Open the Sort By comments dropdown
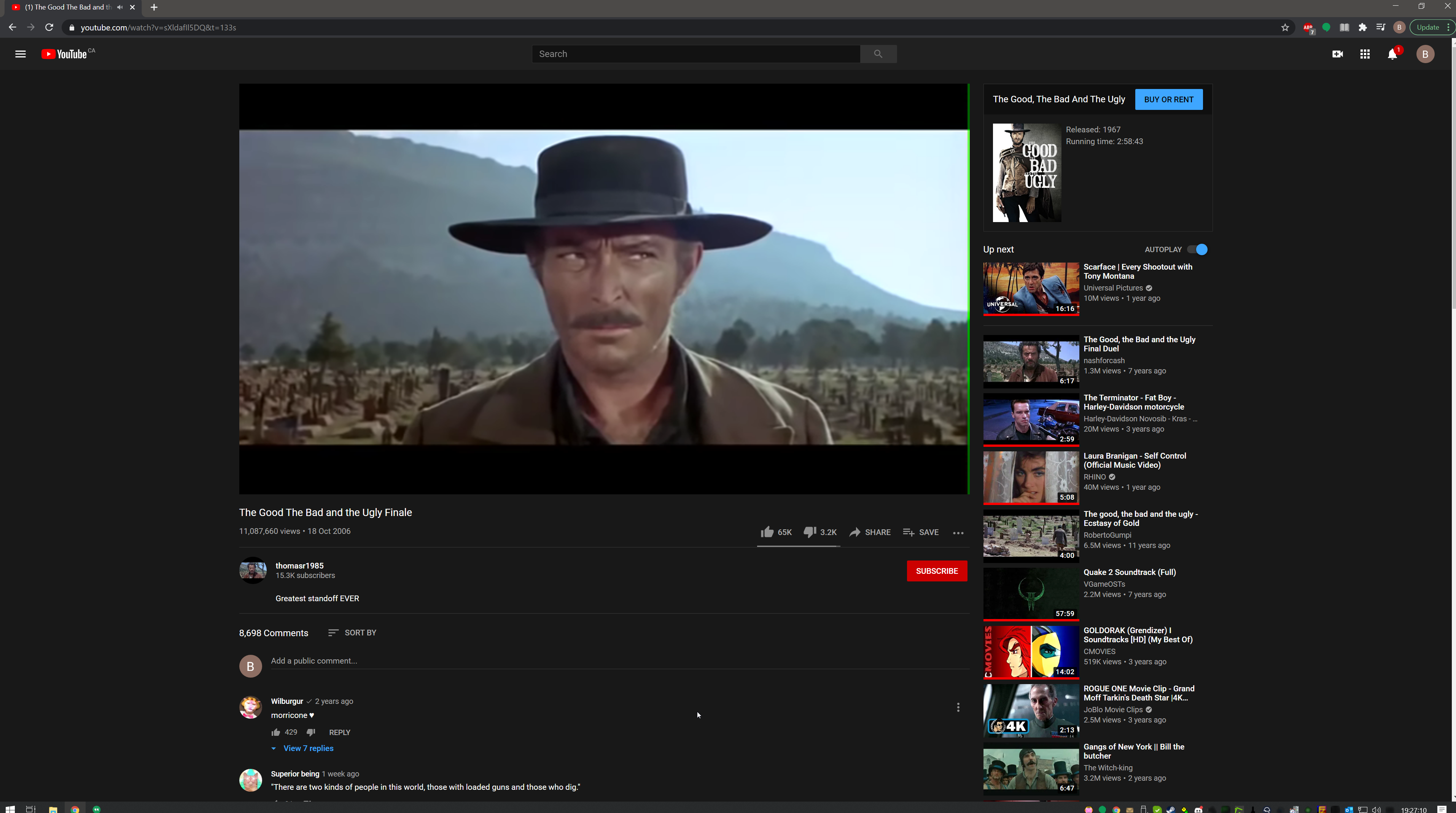This screenshot has height=813, width=1456. click(352, 632)
